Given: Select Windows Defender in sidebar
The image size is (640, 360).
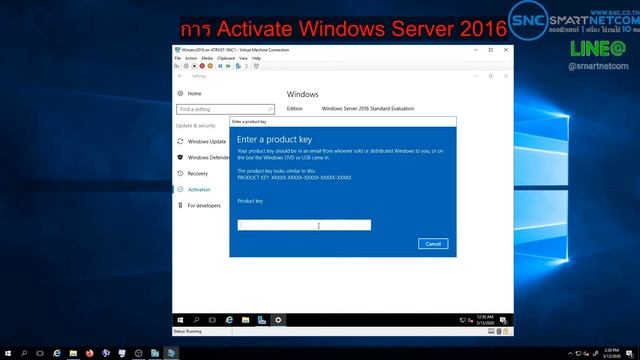Looking at the screenshot, I should pos(203,158).
